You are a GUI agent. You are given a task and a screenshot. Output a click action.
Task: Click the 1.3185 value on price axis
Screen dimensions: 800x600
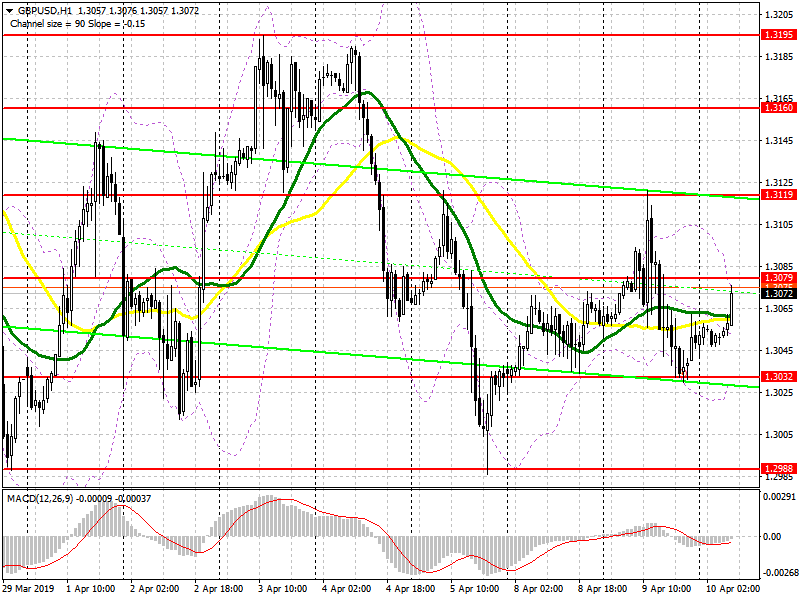pos(779,57)
